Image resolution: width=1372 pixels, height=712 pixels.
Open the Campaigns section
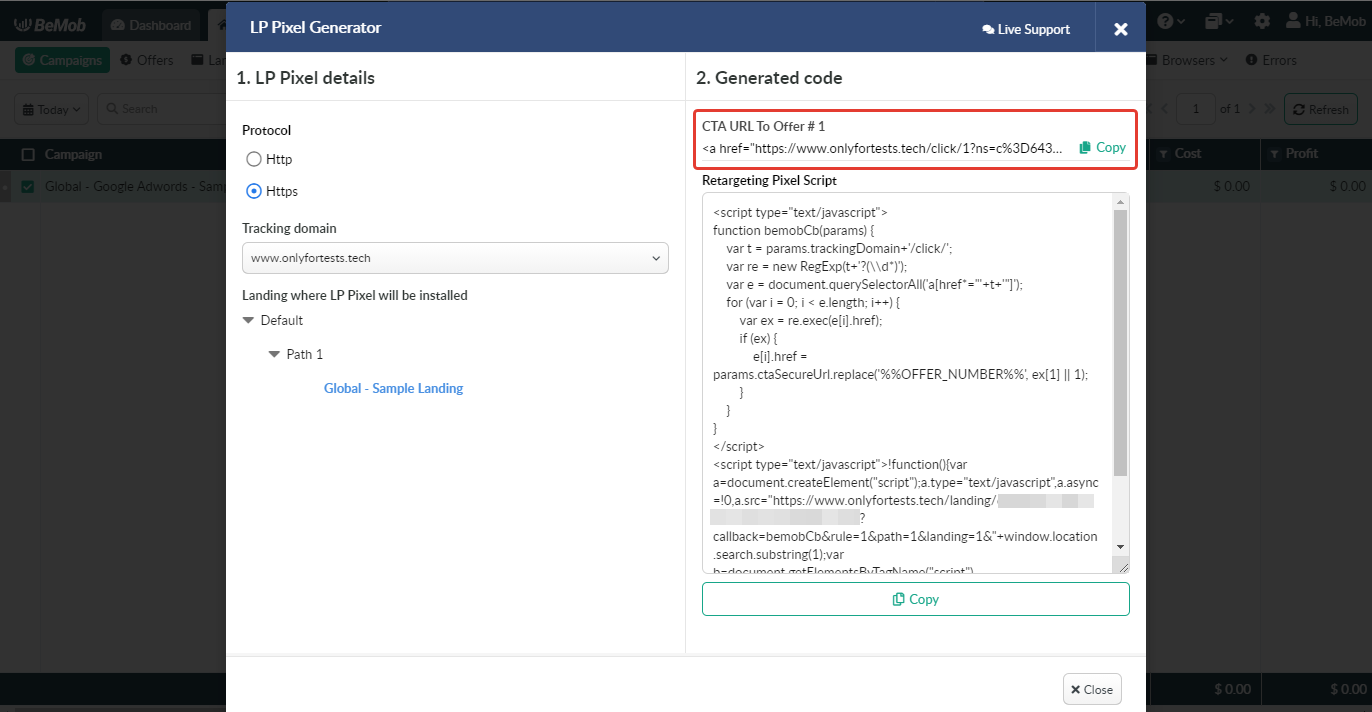click(62, 60)
